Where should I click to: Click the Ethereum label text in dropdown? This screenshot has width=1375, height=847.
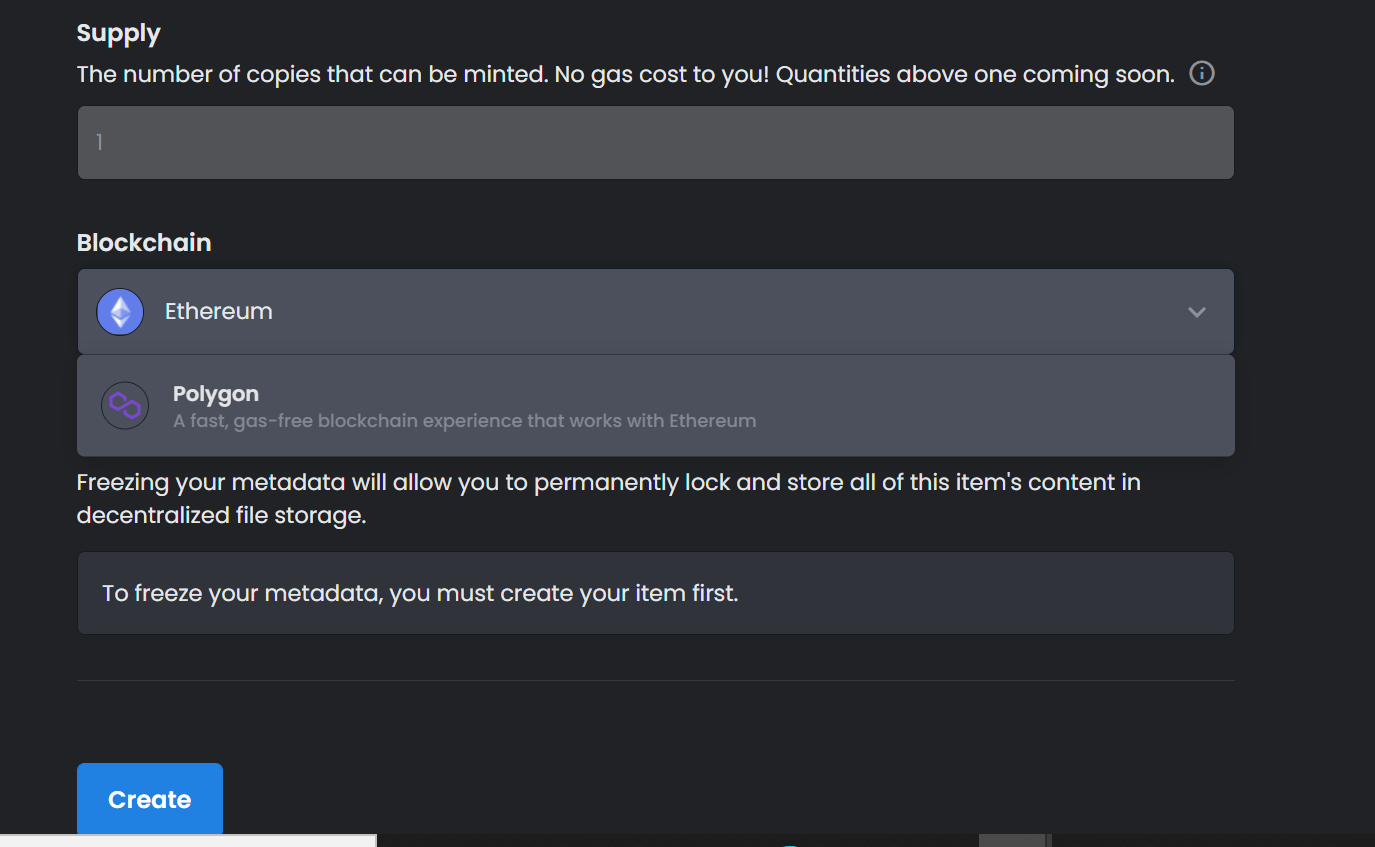tap(219, 312)
